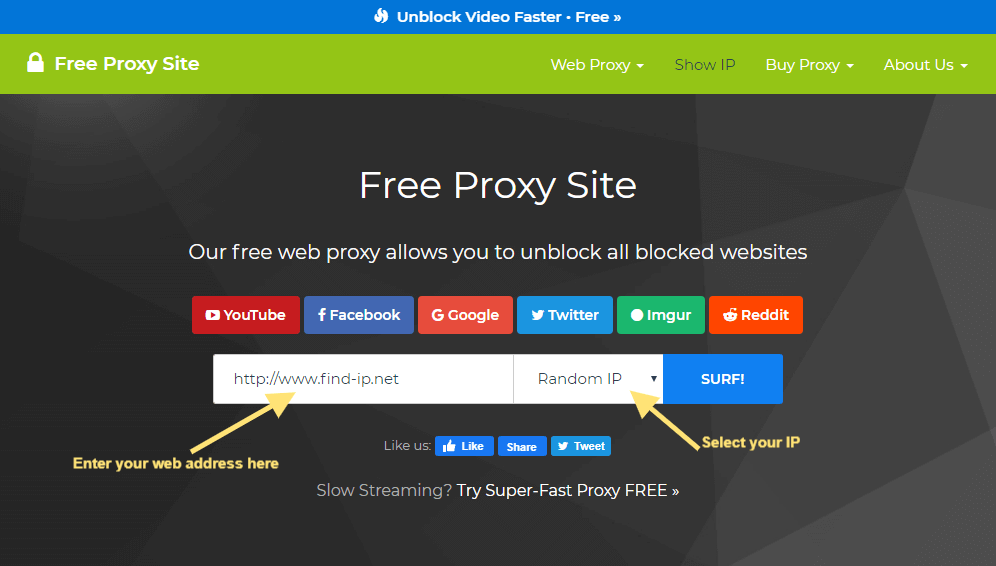This screenshot has width=996, height=566.
Task: Click the Tweet bird button
Action: (x=581, y=447)
